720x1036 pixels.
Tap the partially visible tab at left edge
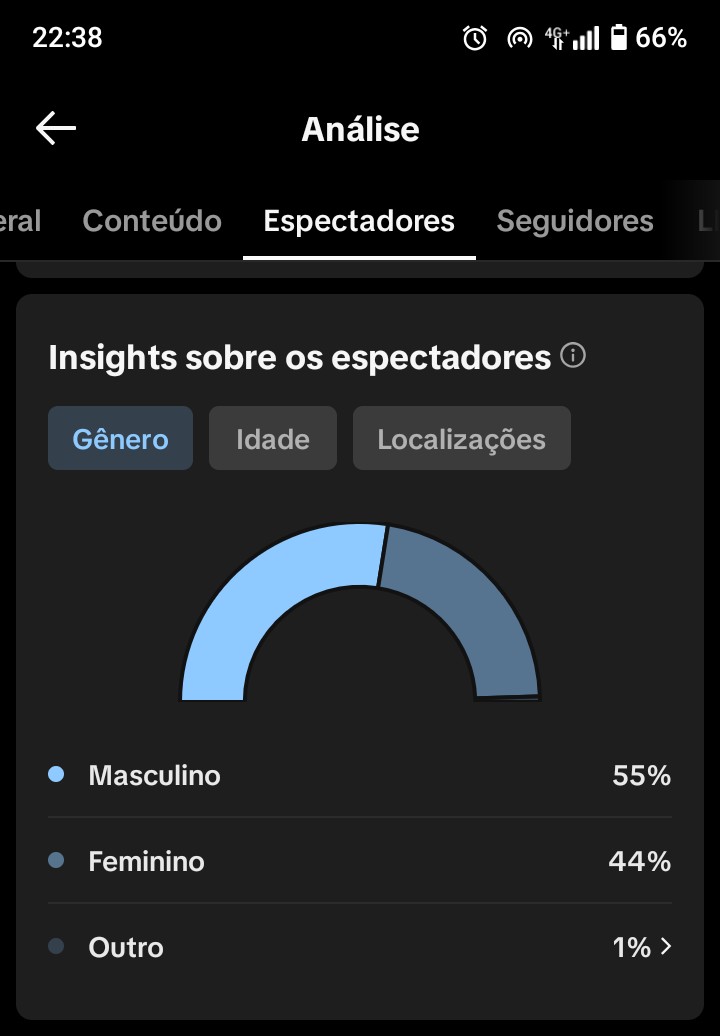pyautogui.click(x=20, y=221)
